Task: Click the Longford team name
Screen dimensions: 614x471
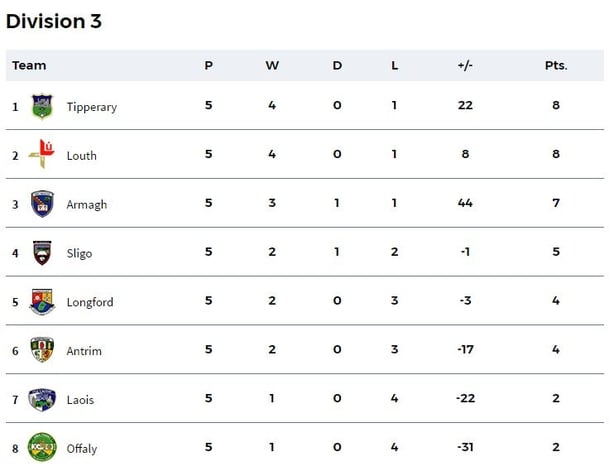Action: coord(90,302)
